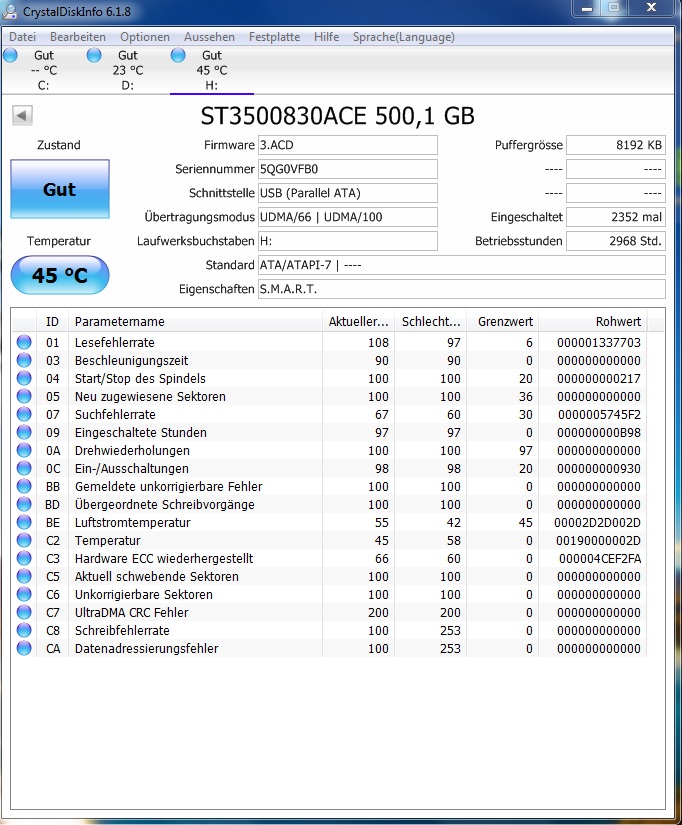
Task: Click the Eingeschaltet field 2352 mal
Action: point(616,217)
